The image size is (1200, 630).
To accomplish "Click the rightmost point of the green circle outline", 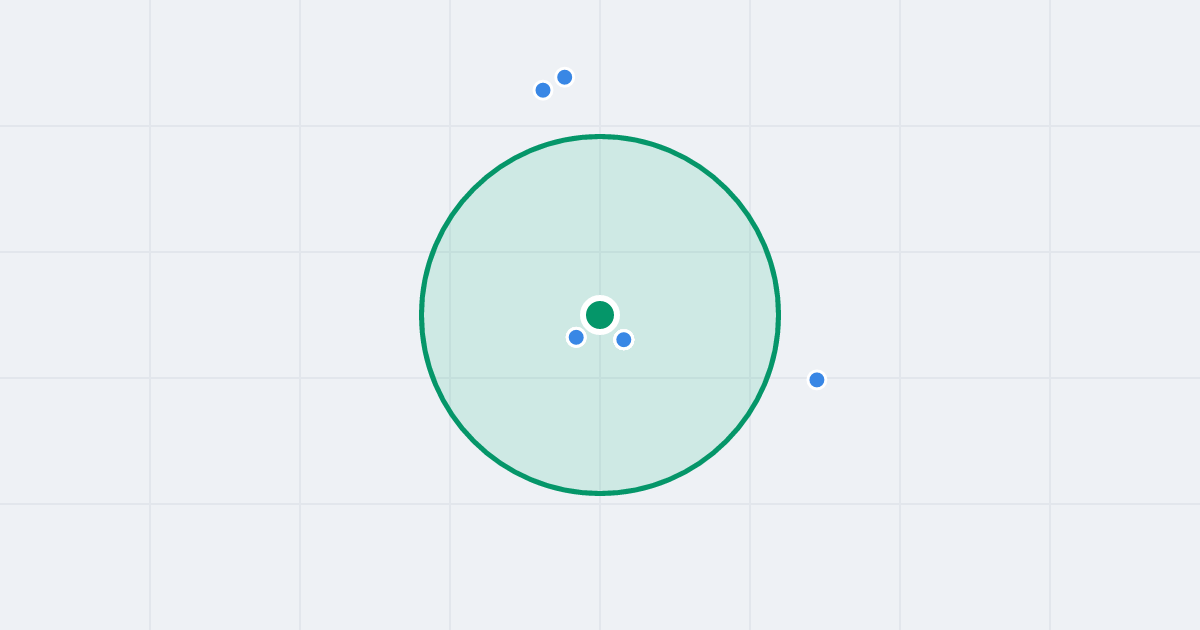I will [x=778, y=315].
